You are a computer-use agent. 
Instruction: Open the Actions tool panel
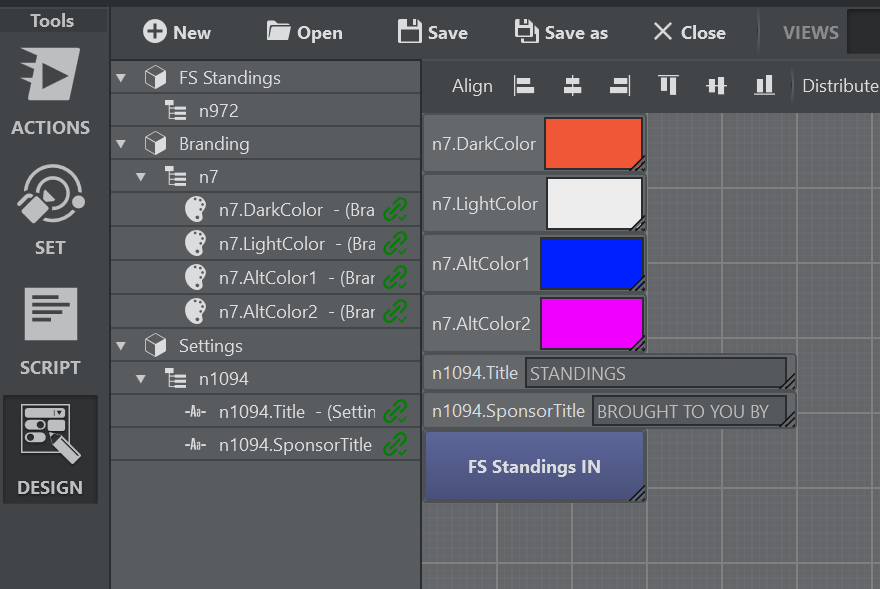click(x=50, y=90)
